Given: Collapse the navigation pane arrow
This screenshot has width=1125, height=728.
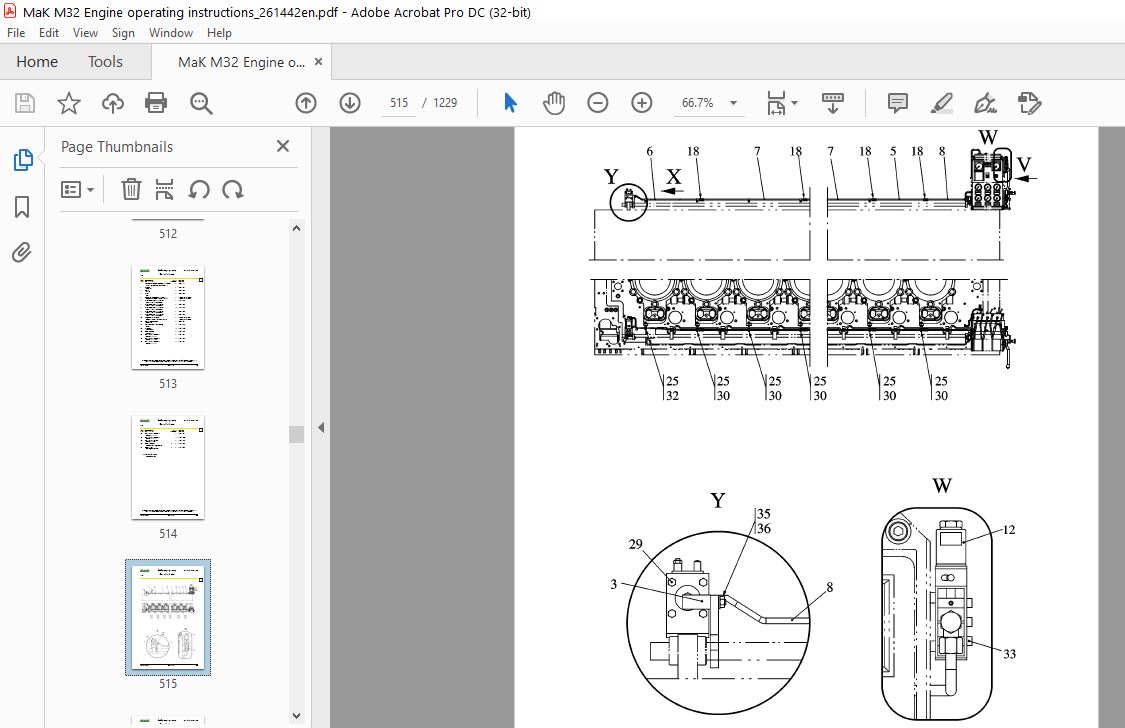Looking at the screenshot, I should pyautogui.click(x=321, y=427).
